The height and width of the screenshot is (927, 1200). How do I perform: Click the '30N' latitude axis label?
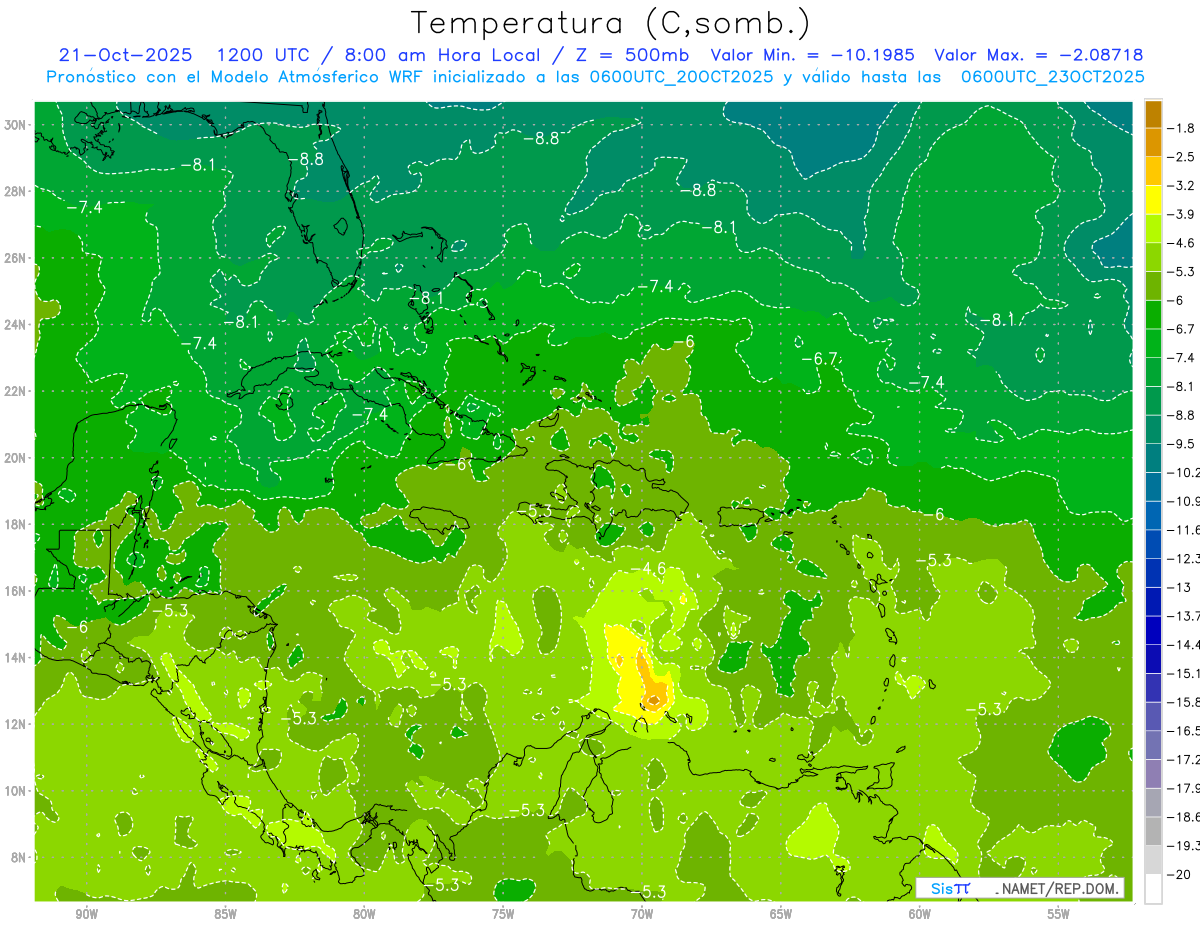point(17,125)
